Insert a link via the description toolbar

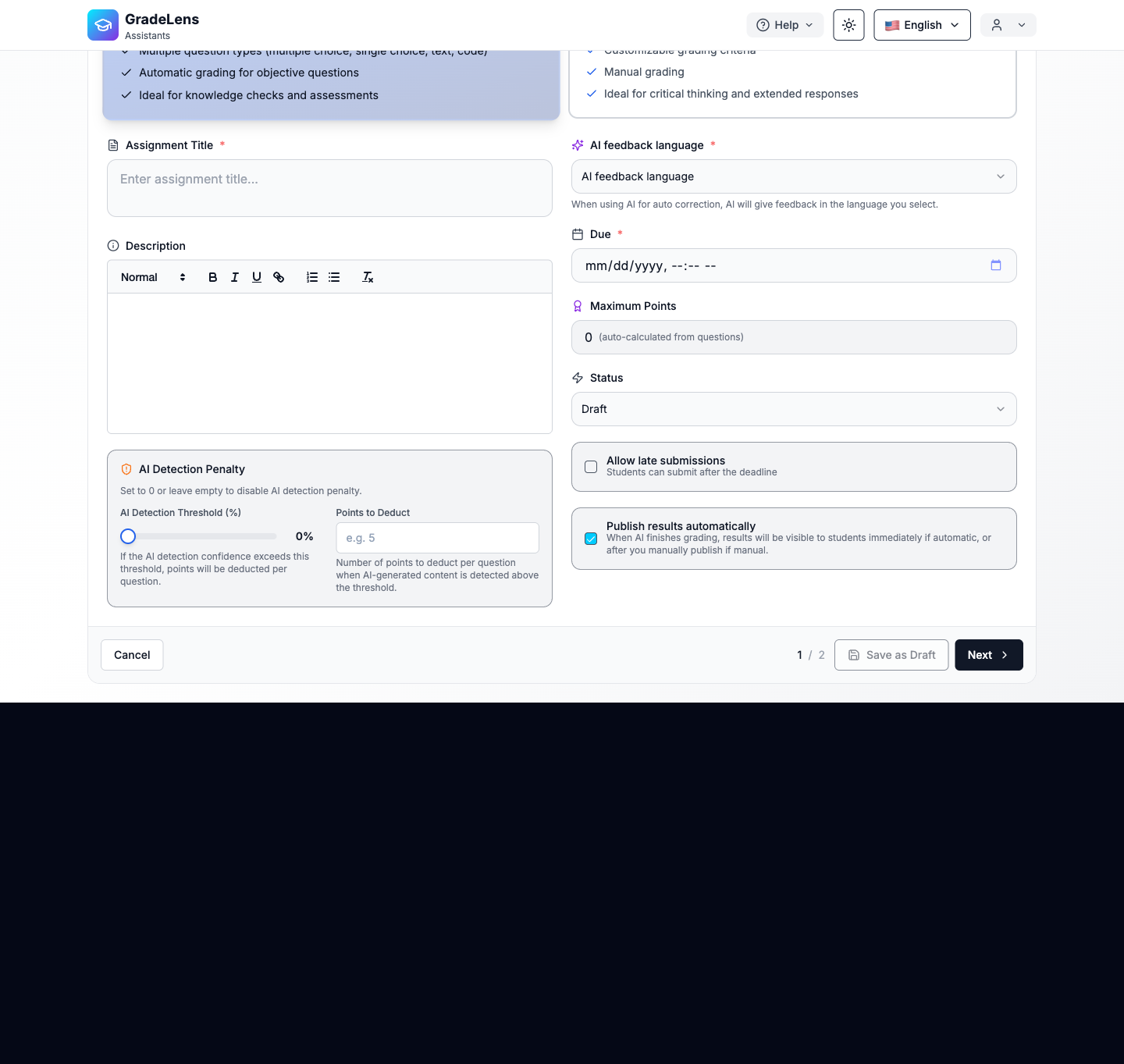tap(279, 277)
